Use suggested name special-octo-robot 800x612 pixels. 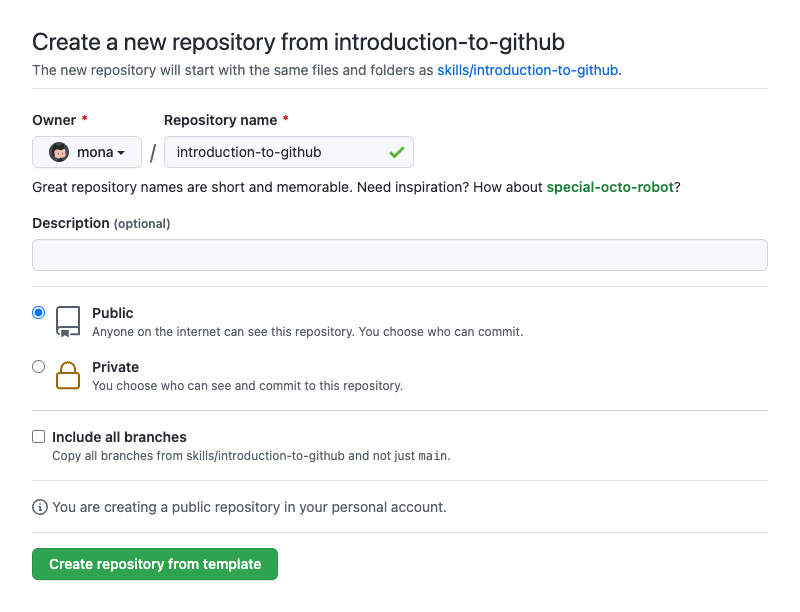(610, 187)
